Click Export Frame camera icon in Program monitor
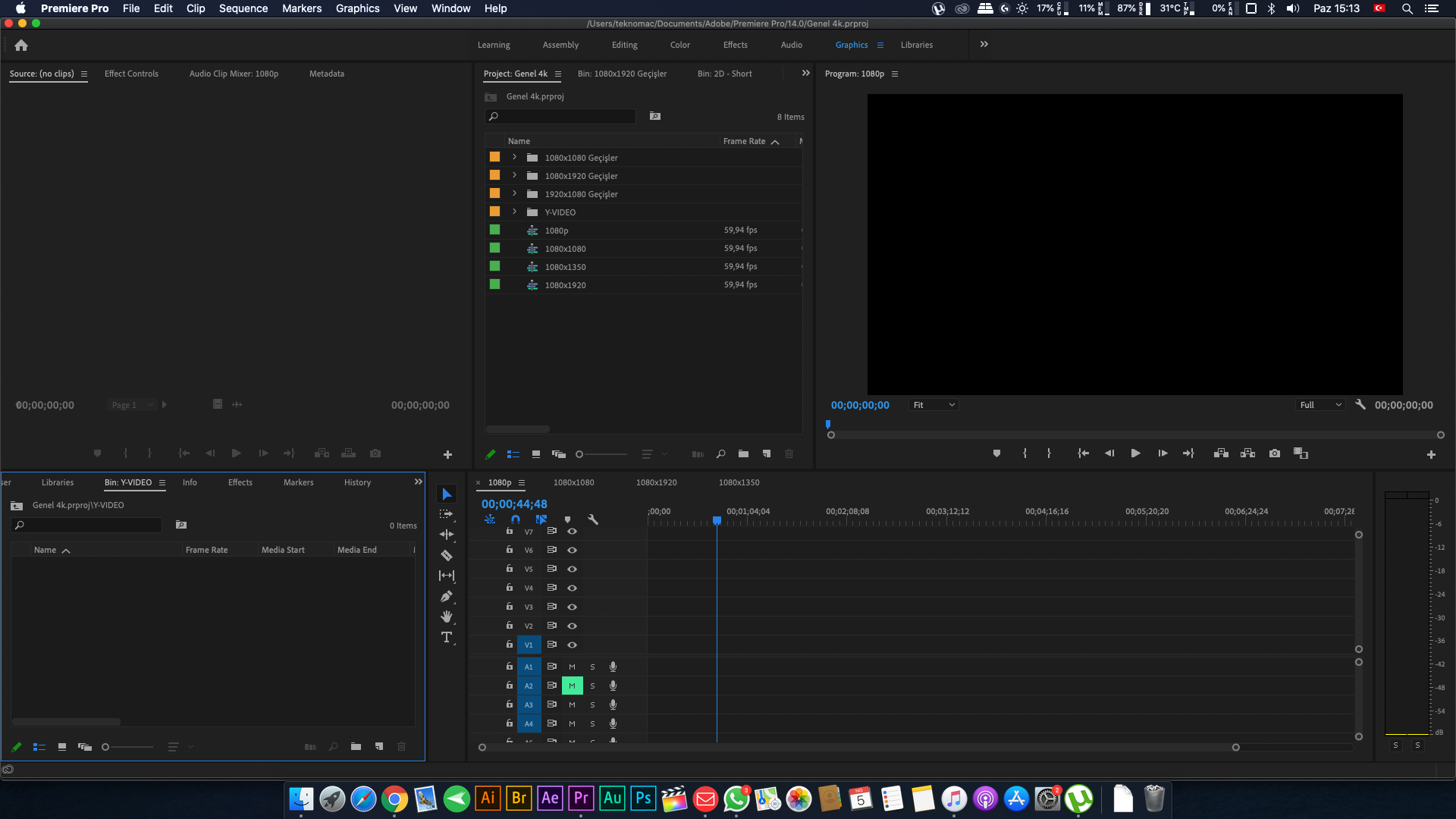The width and height of the screenshot is (1456, 819). [1275, 453]
